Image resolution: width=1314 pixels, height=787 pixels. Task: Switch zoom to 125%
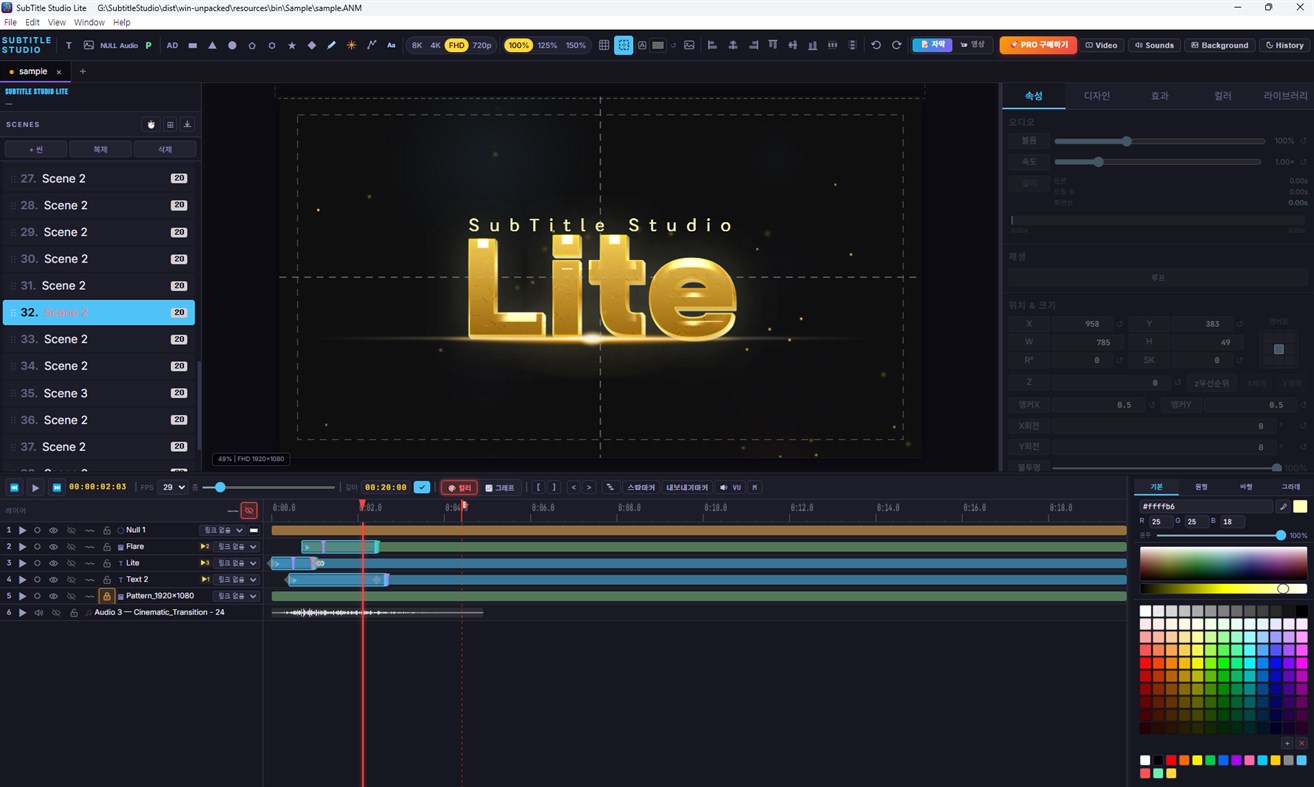547,45
